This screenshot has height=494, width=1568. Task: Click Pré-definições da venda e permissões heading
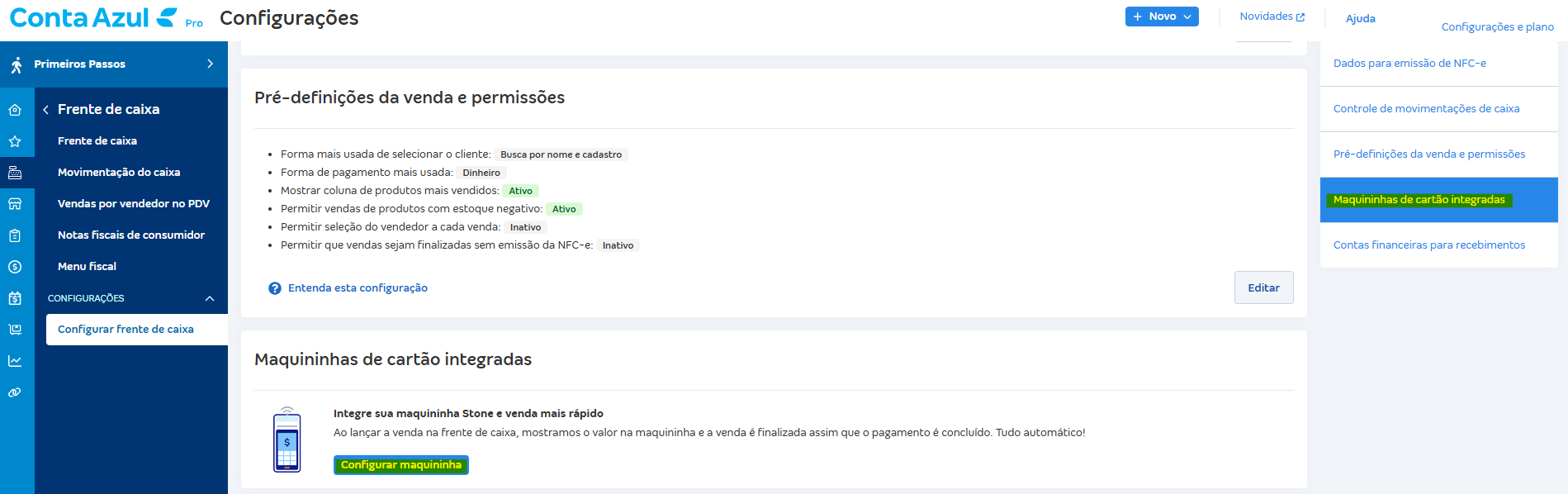point(410,97)
